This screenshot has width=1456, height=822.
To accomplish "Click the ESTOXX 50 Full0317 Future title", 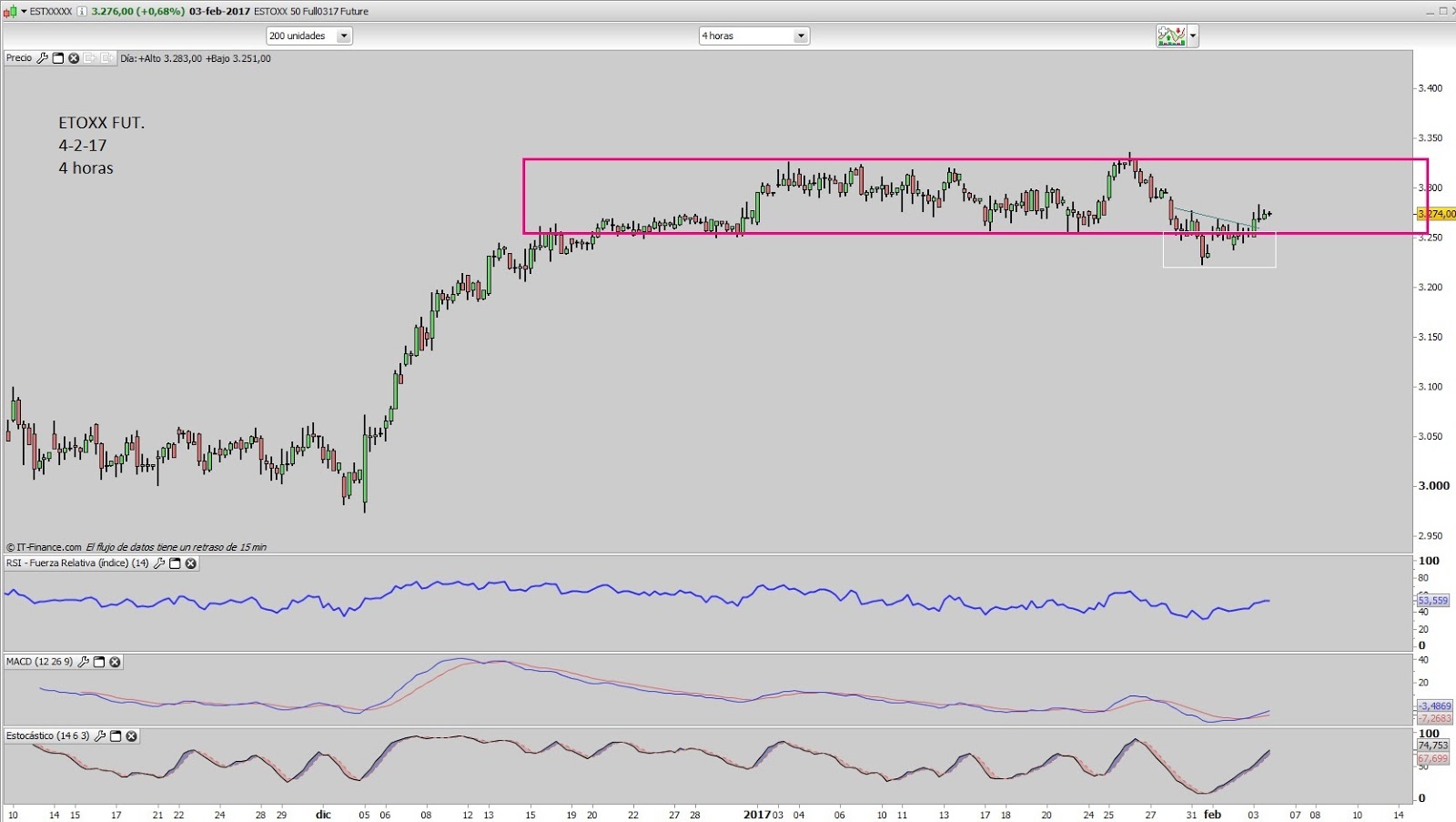I will coord(311,11).
